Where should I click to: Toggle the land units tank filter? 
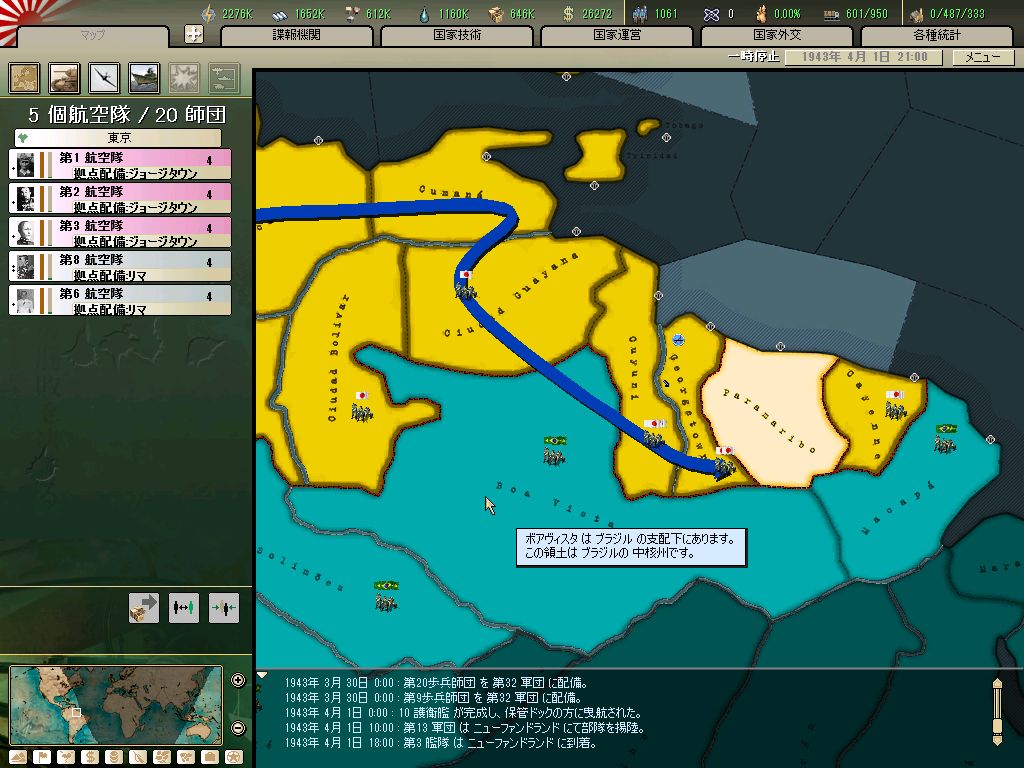click(64, 78)
